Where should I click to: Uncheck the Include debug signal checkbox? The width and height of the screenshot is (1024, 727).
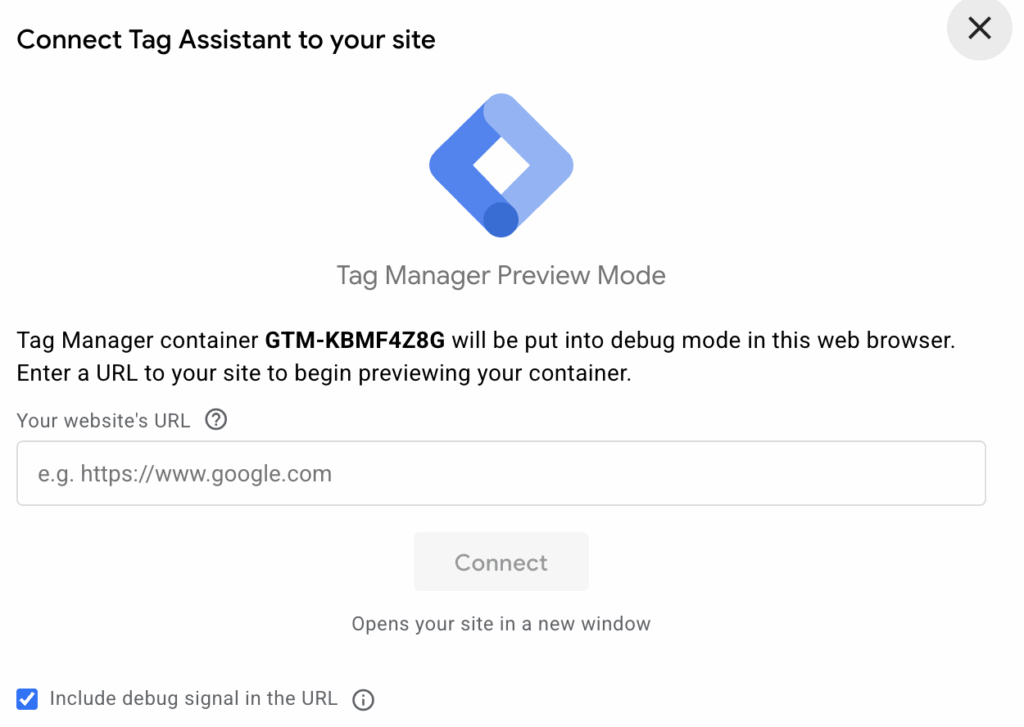[27, 698]
